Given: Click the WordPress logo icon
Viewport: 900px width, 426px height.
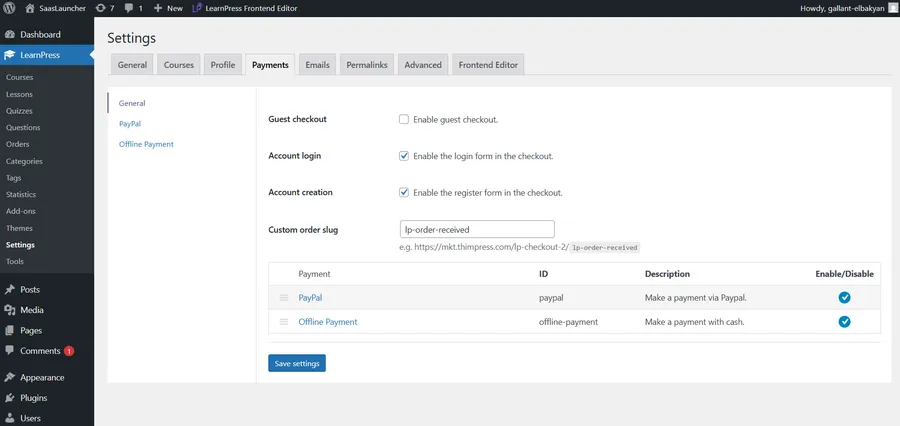Looking at the screenshot, I should 9,8.
